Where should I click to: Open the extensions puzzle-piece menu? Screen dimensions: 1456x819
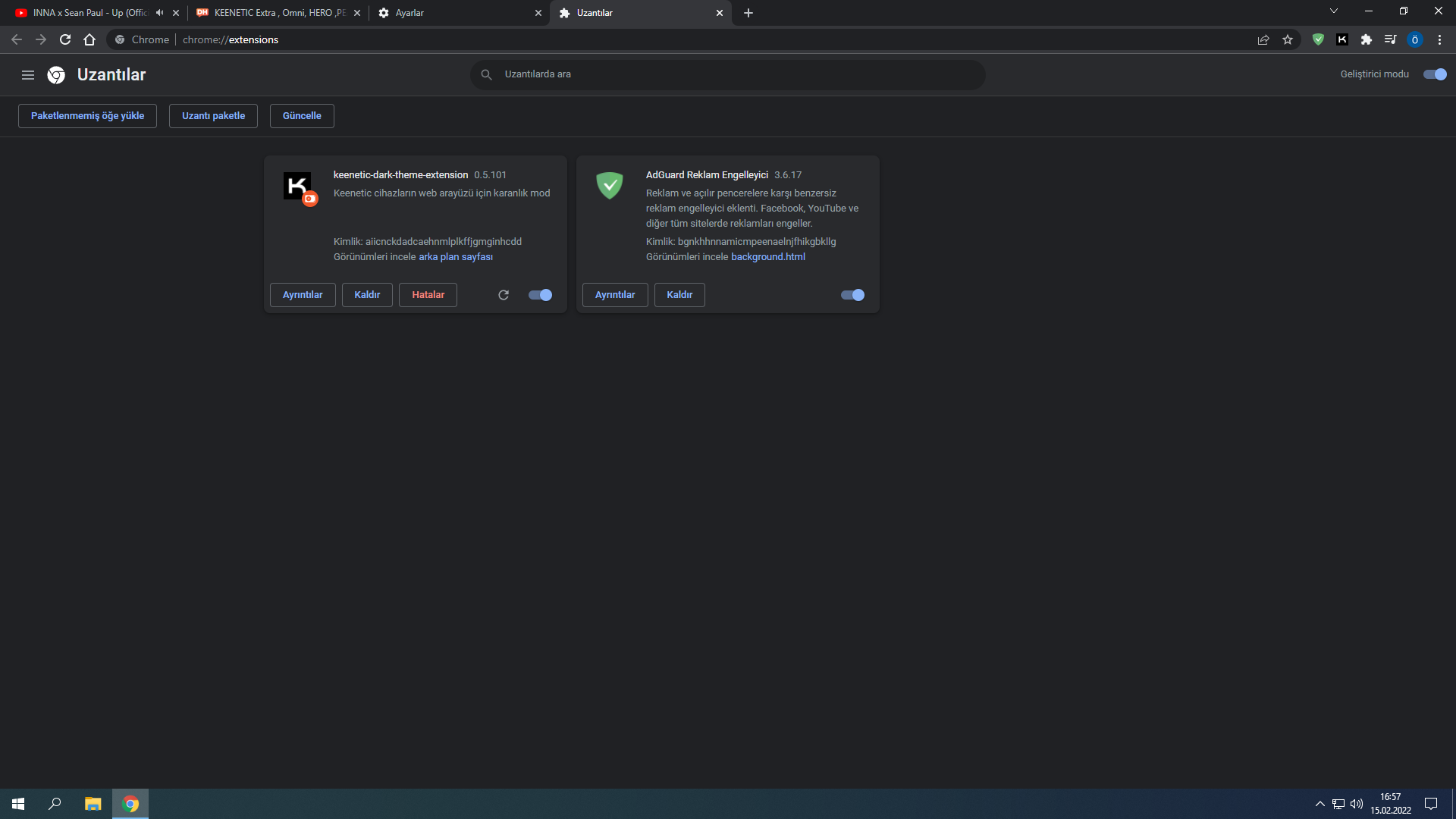click(1367, 39)
